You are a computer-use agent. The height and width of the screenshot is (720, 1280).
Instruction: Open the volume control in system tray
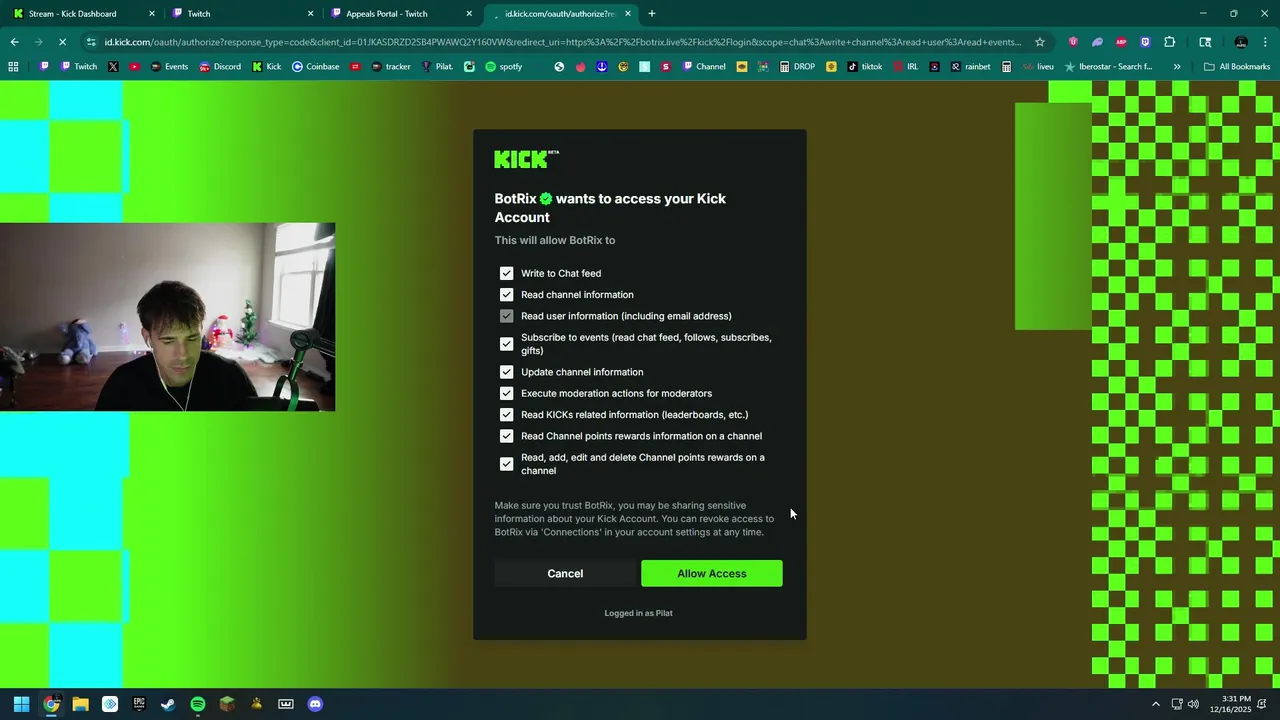[x=1193, y=704]
